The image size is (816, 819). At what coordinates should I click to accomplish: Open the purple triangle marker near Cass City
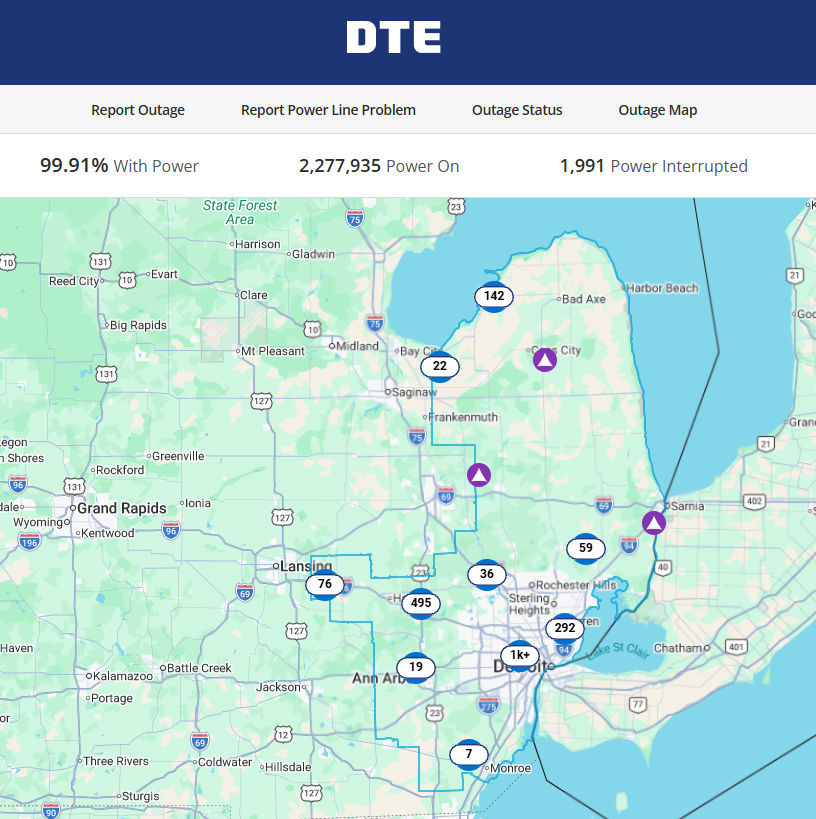coord(545,360)
